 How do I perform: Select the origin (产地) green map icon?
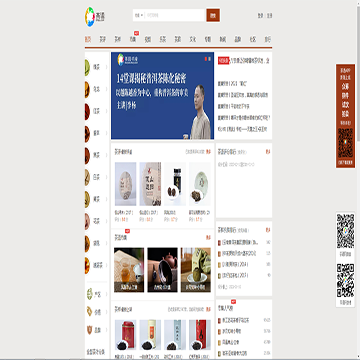pos(89,294)
